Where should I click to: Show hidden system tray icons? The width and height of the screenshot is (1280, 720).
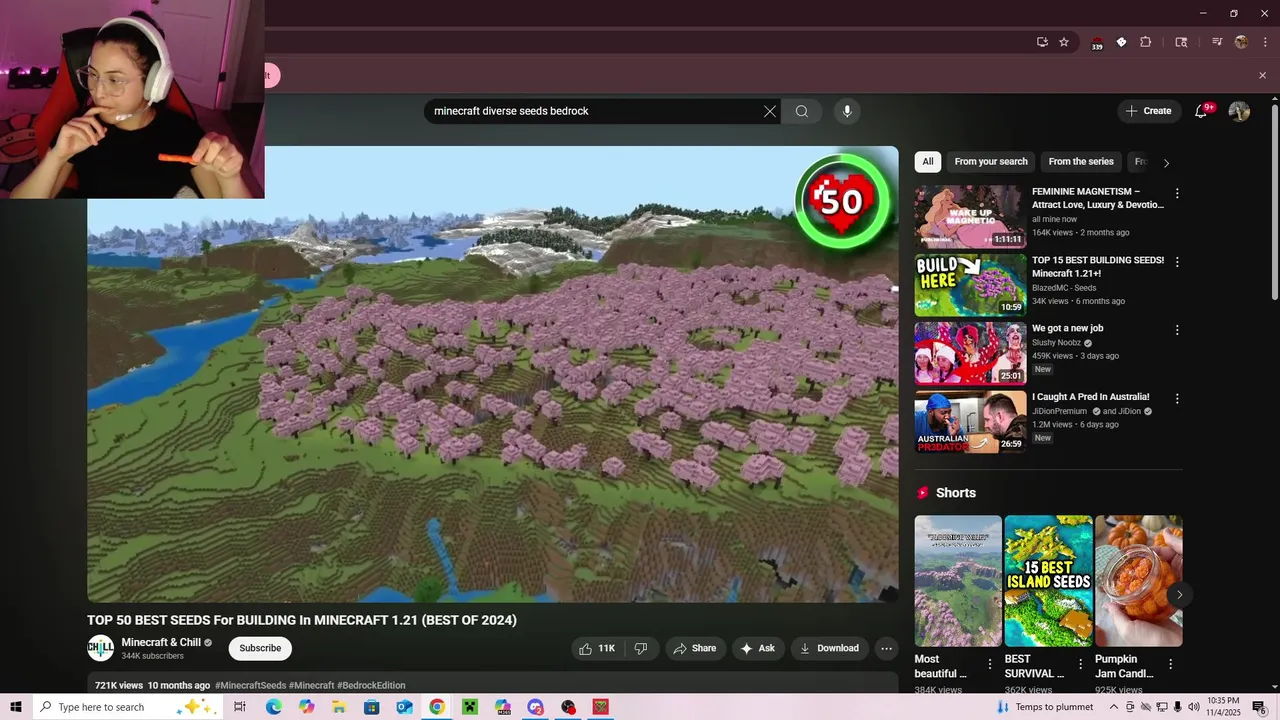pyautogui.click(x=1114, y=707)
